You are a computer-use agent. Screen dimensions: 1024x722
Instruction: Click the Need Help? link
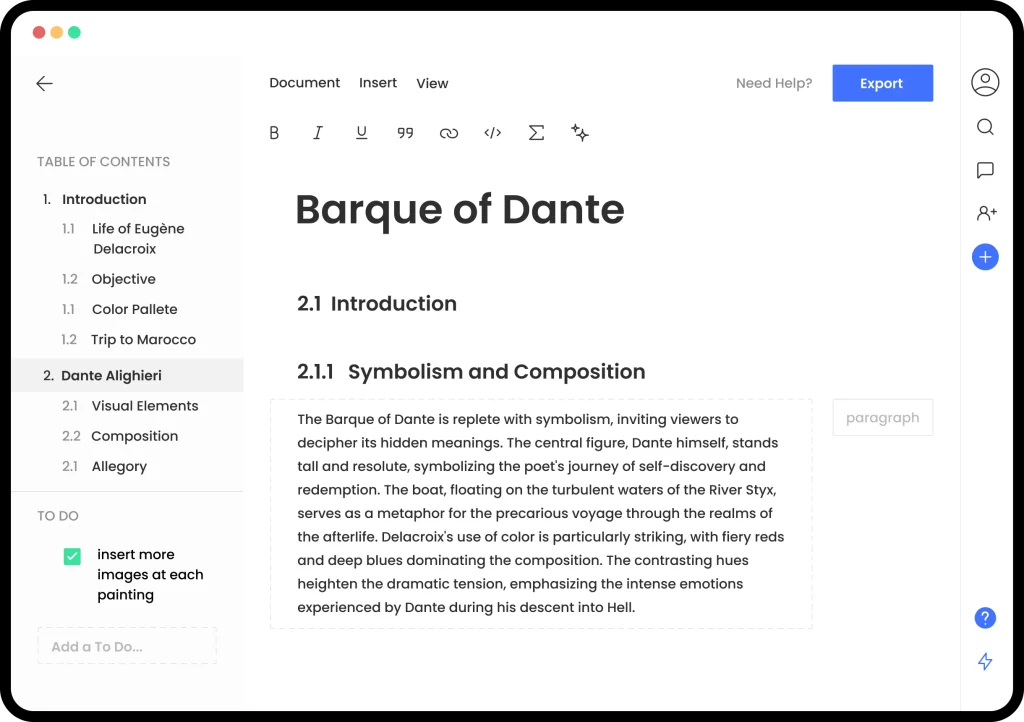(x=773, y=83)
